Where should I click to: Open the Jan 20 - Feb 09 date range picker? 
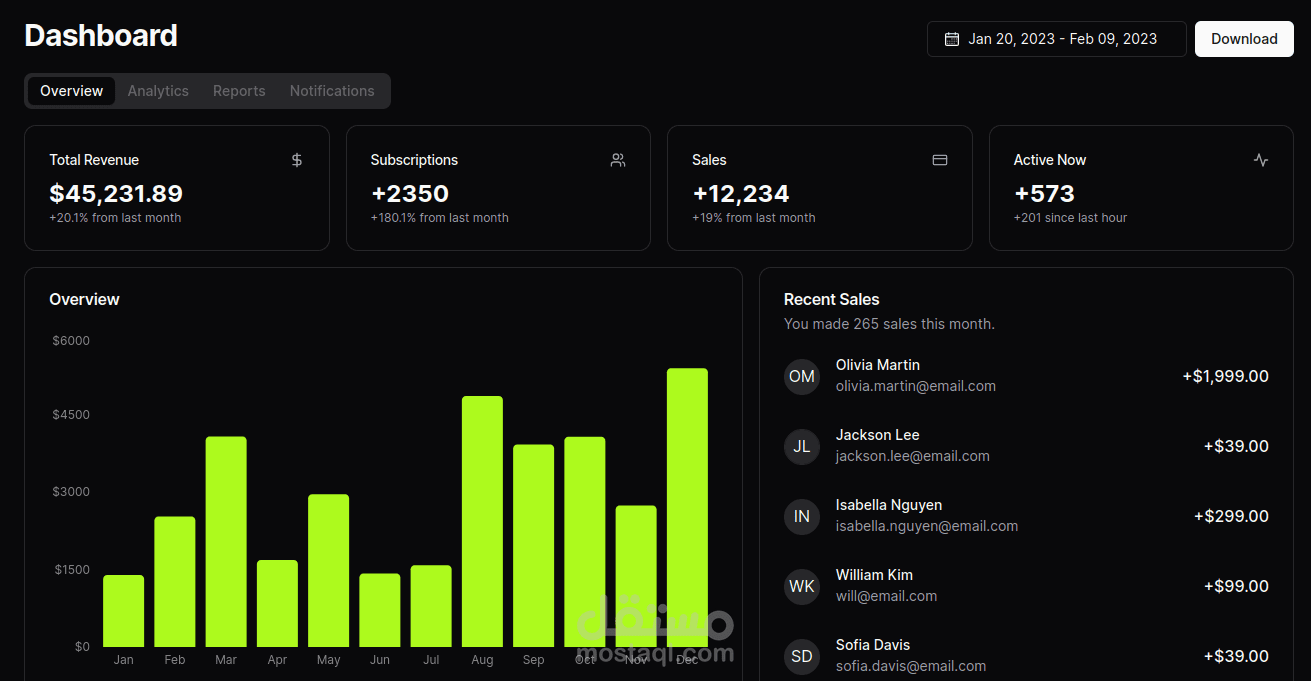tap(1057, 39)
